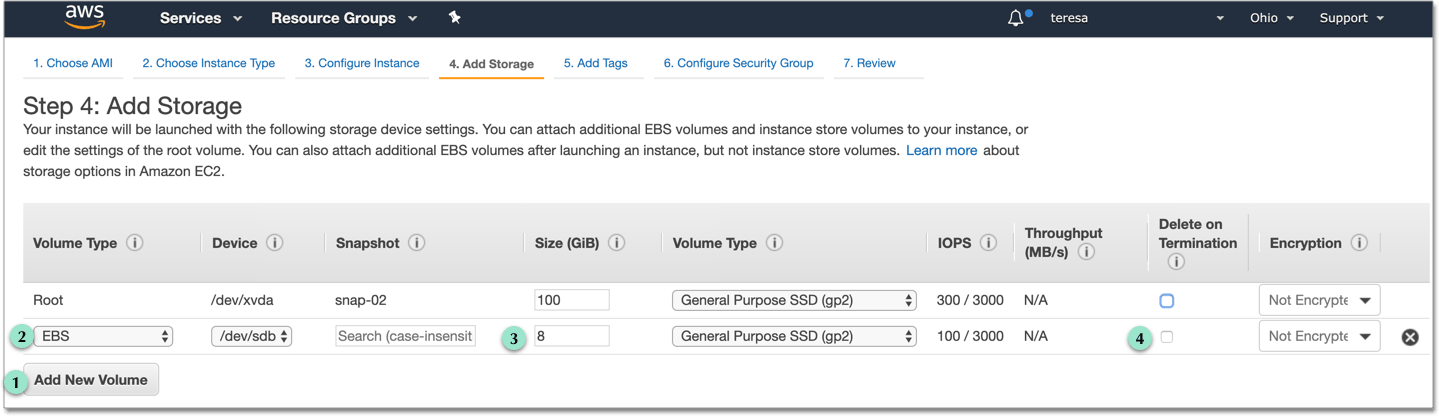Open EBS row General Purpose SSD dropdown
The image size is (1439, 416).
pos(794,336)
